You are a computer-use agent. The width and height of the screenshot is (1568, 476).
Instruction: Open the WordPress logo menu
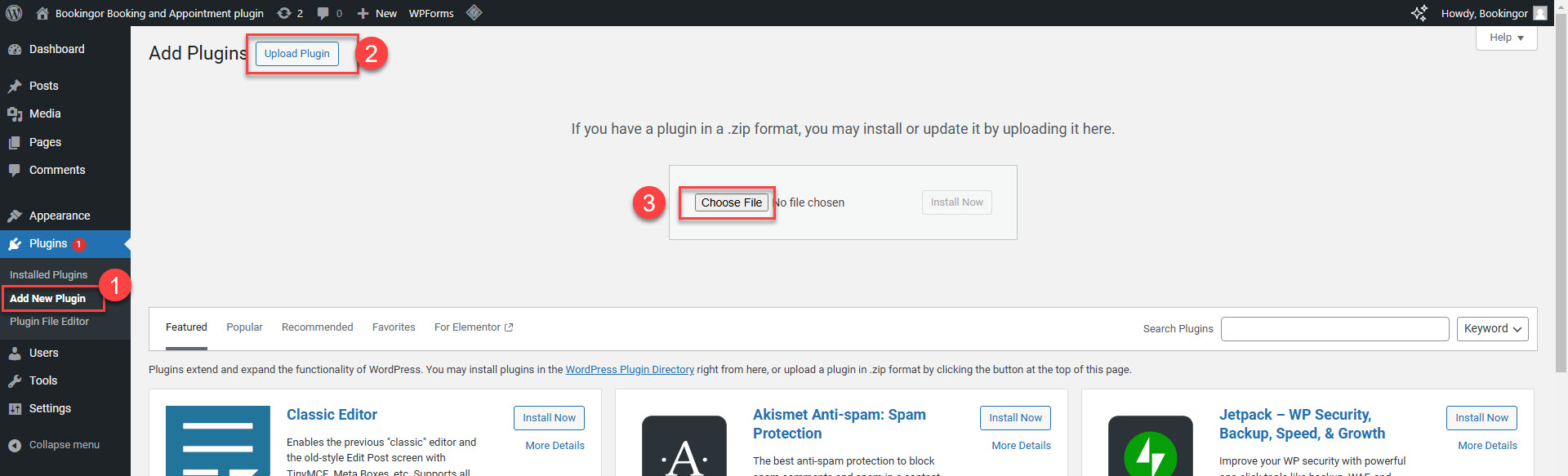(14, 13)
